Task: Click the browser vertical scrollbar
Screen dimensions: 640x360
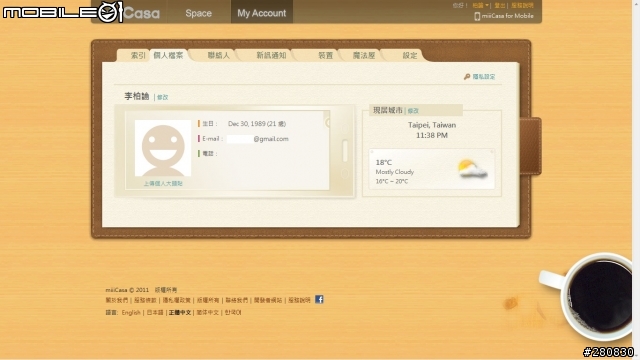Action: pyautogui.click(x=636, y=180)
